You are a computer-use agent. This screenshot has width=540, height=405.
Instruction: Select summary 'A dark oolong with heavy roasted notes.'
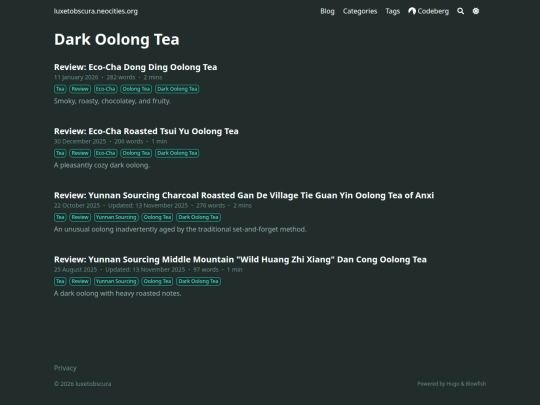[x=117, y=293]
